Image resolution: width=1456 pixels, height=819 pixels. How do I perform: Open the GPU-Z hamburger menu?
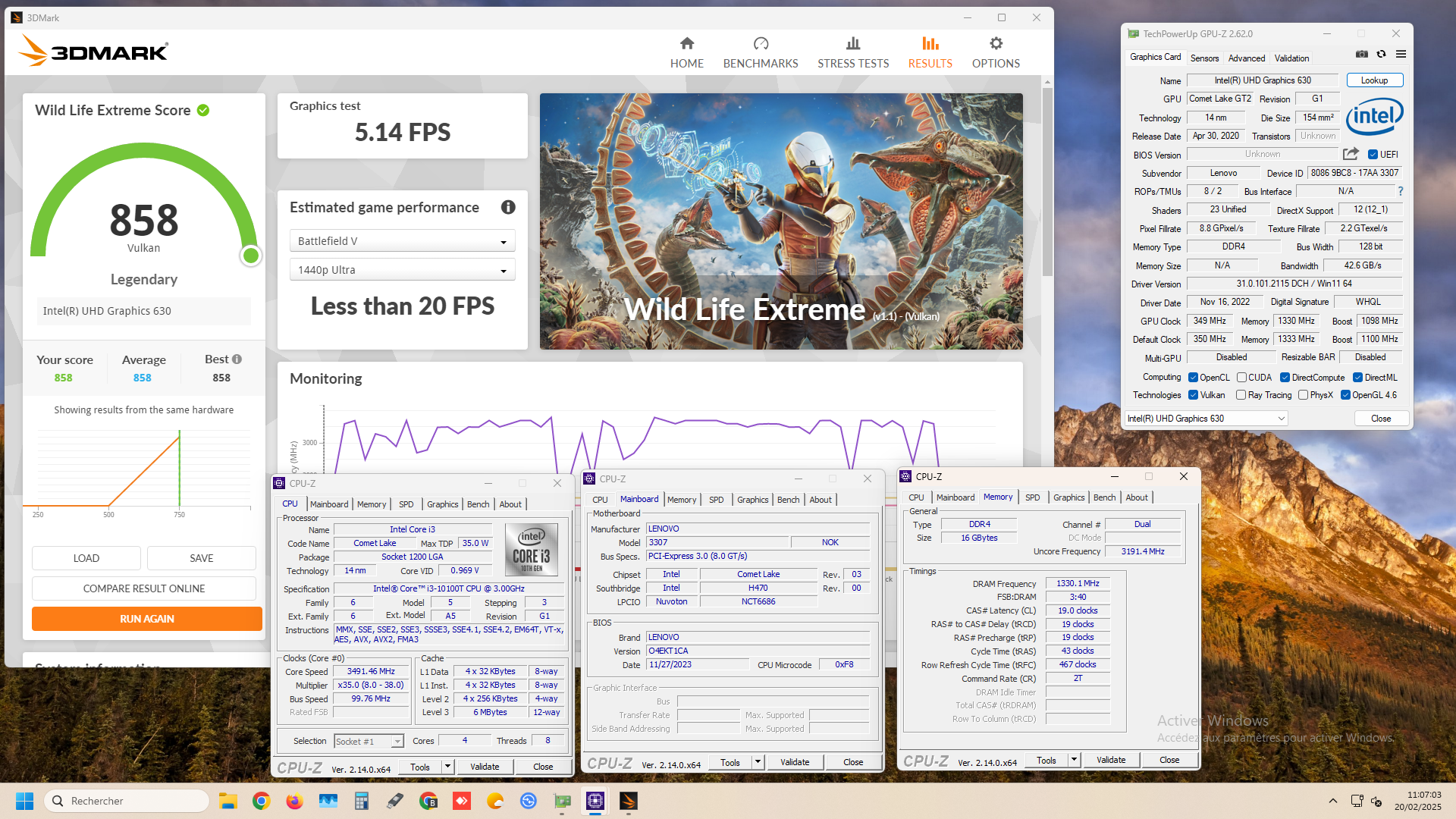point(1401,54)
